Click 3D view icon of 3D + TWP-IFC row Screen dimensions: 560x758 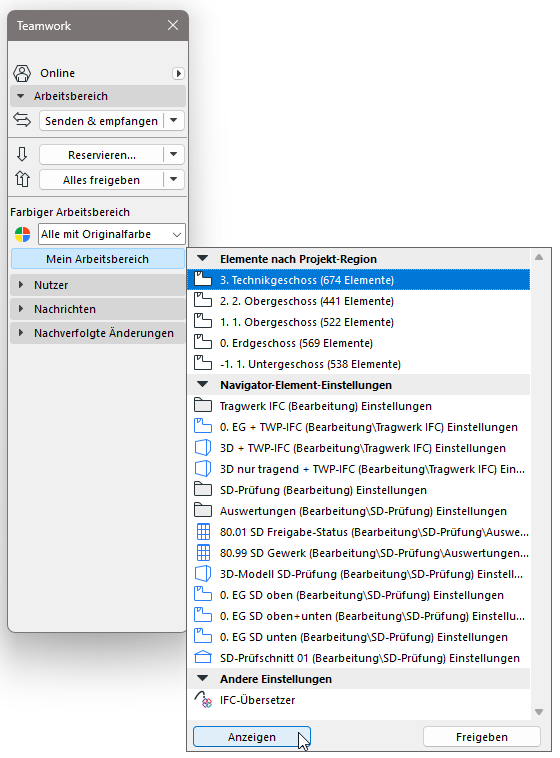203,448
